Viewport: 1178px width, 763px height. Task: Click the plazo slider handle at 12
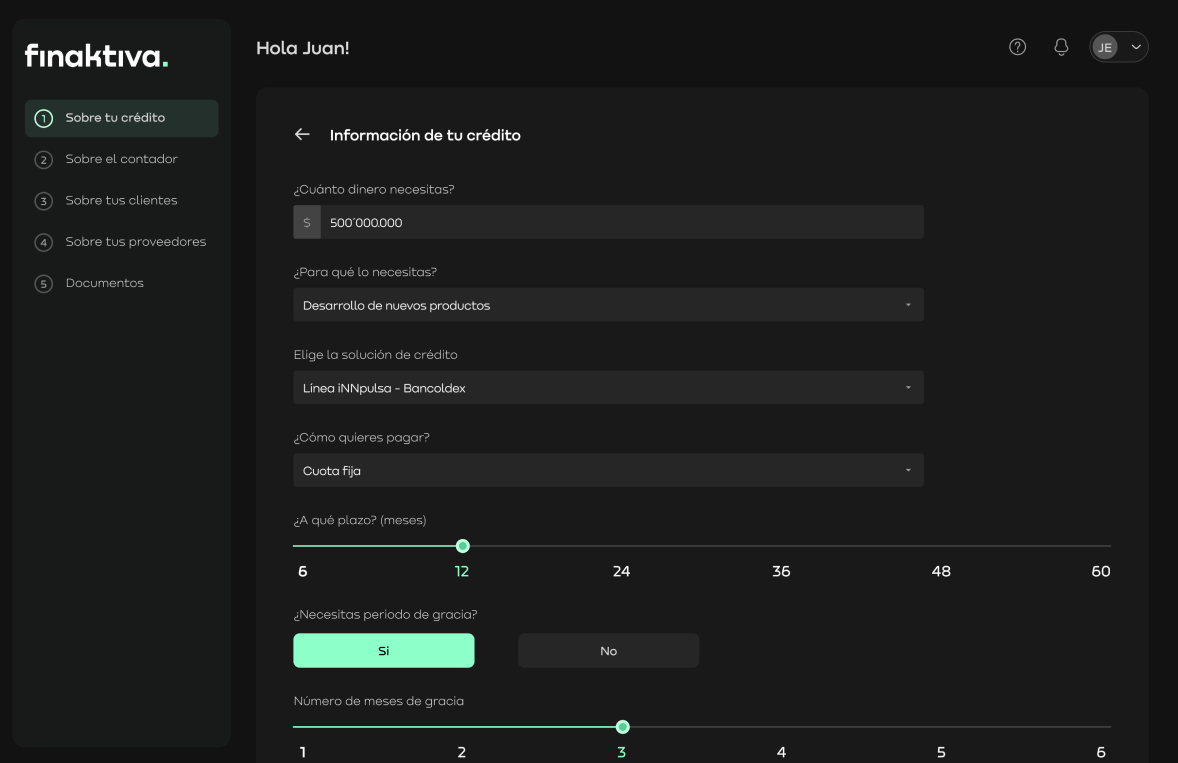coord(463,546)
